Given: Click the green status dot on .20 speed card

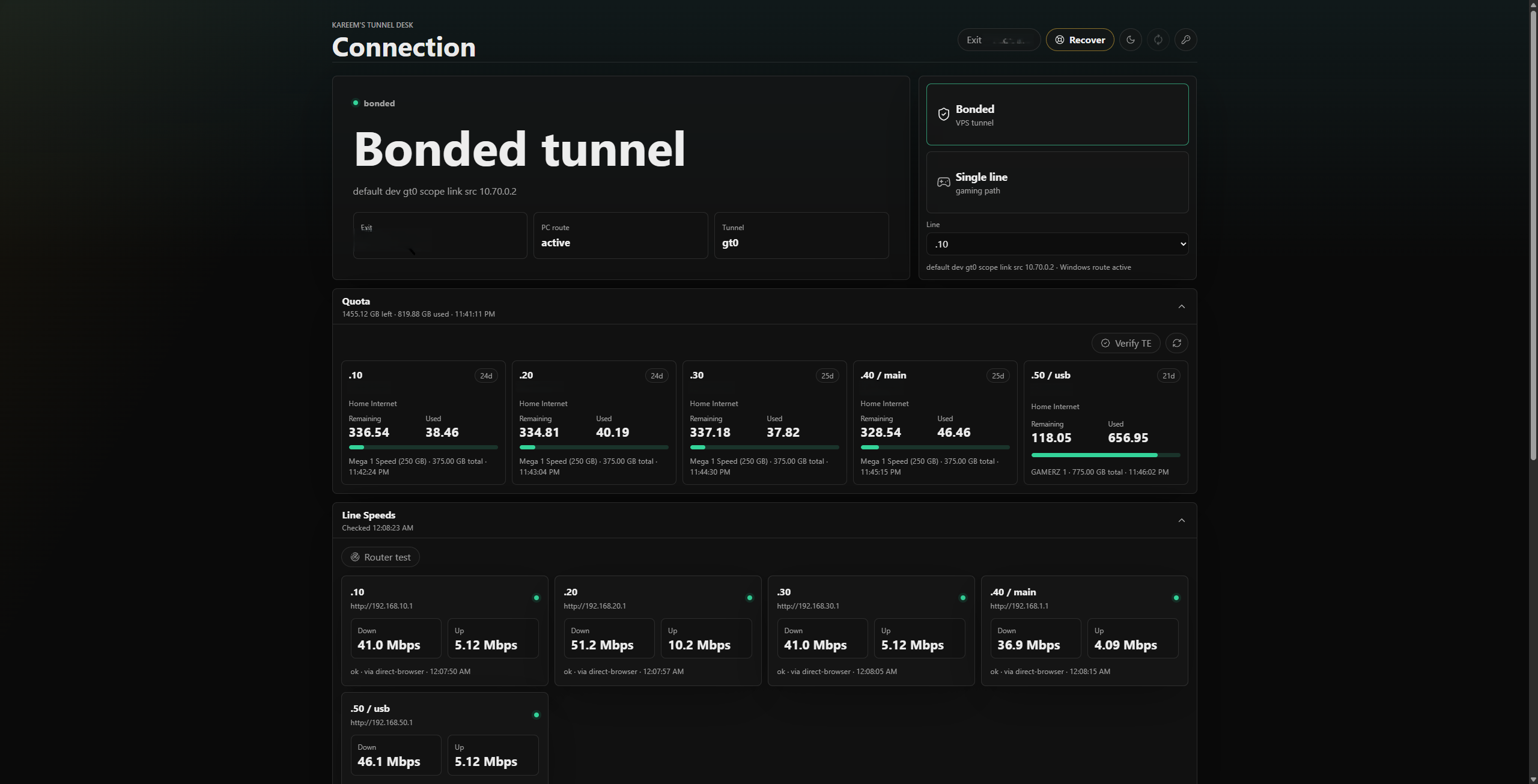Looking at the screenshot, I should click(x=749, y=598).
